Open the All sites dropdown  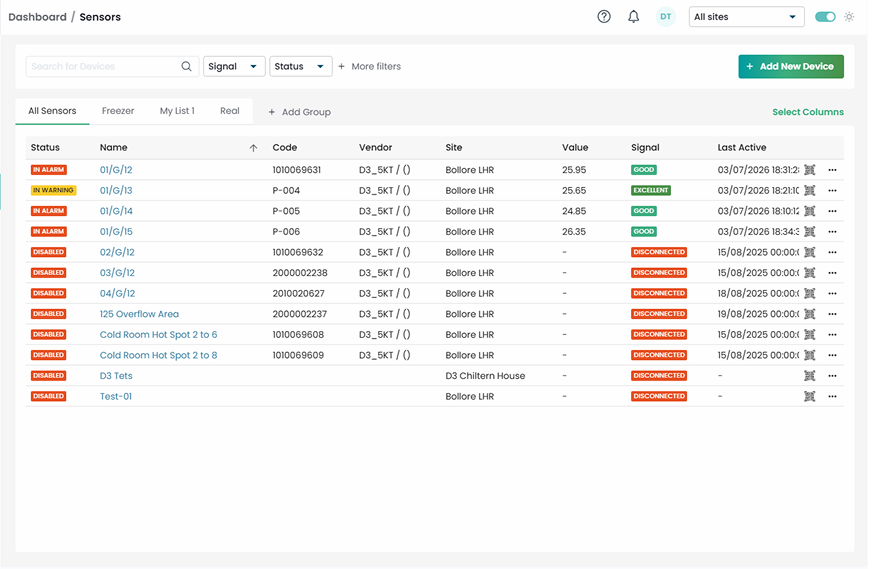pos(746,17)
